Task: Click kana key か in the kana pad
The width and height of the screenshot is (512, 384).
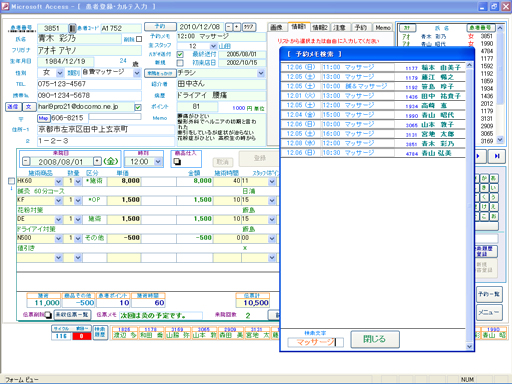Action: click(x=484, y=178)
